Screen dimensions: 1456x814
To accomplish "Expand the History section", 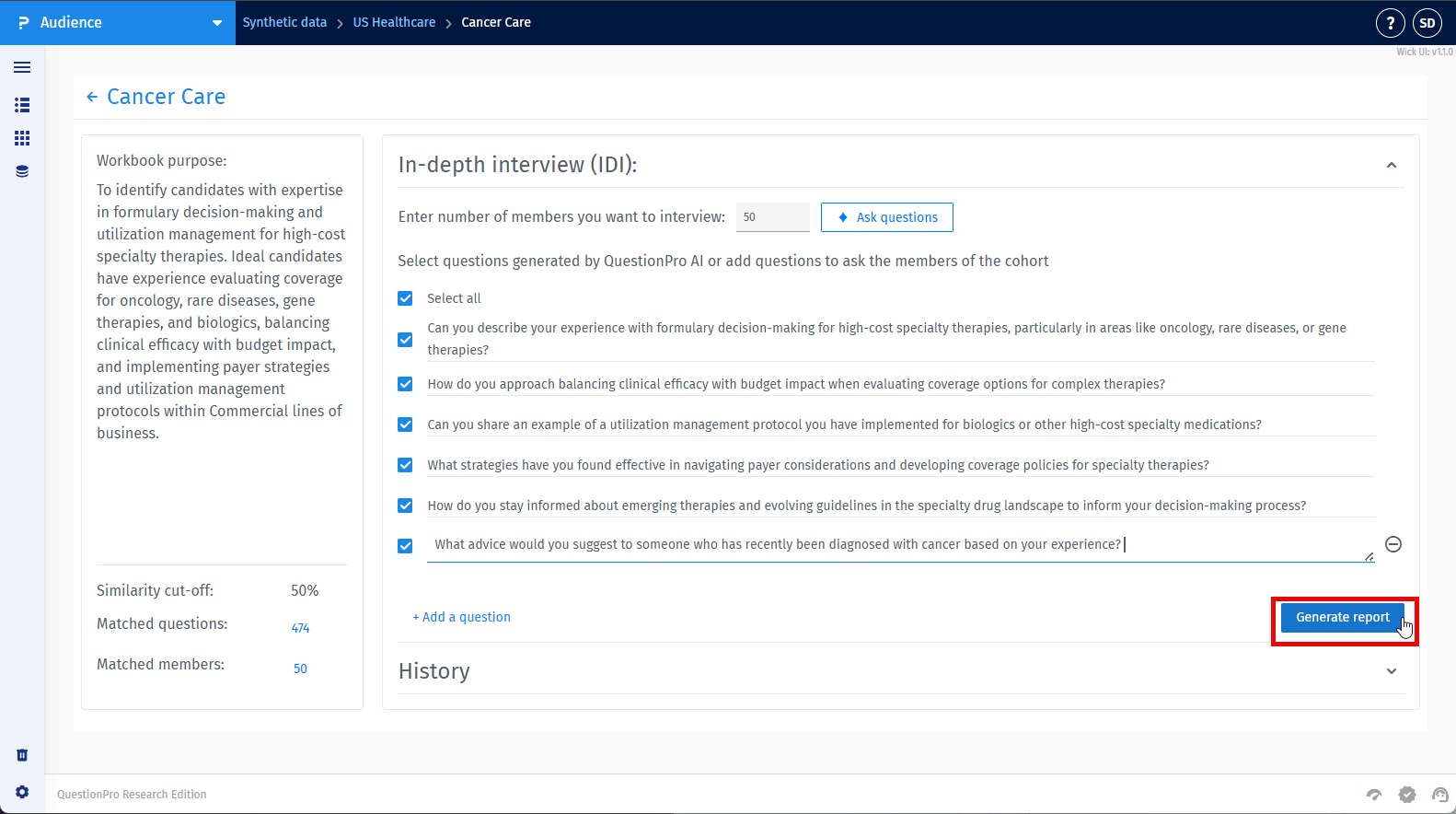I will 1391,671.
